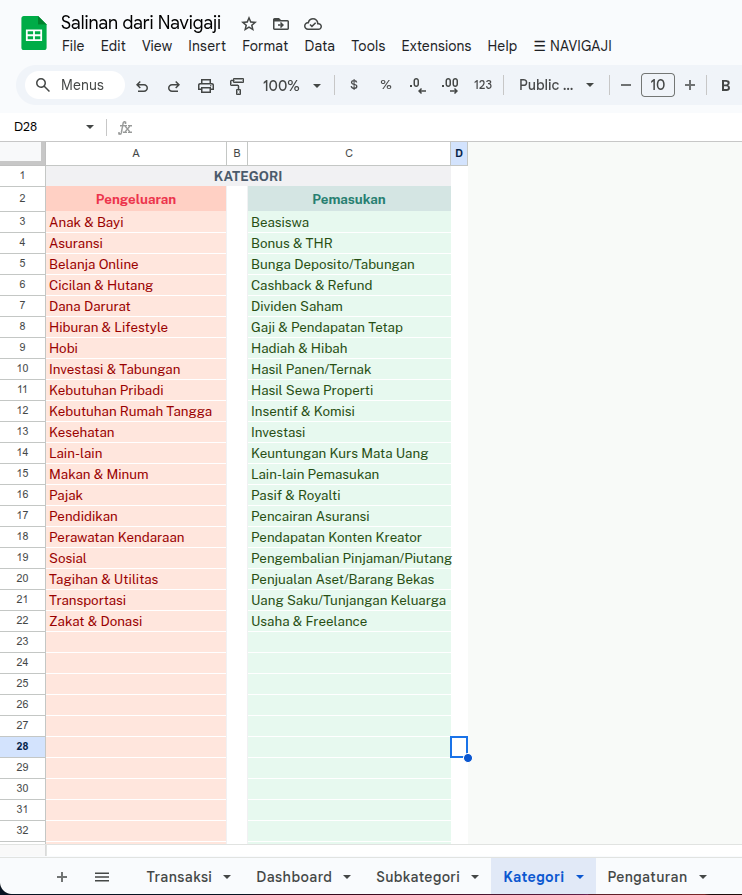Open the zoom 100% dropdown

(291, 86)
